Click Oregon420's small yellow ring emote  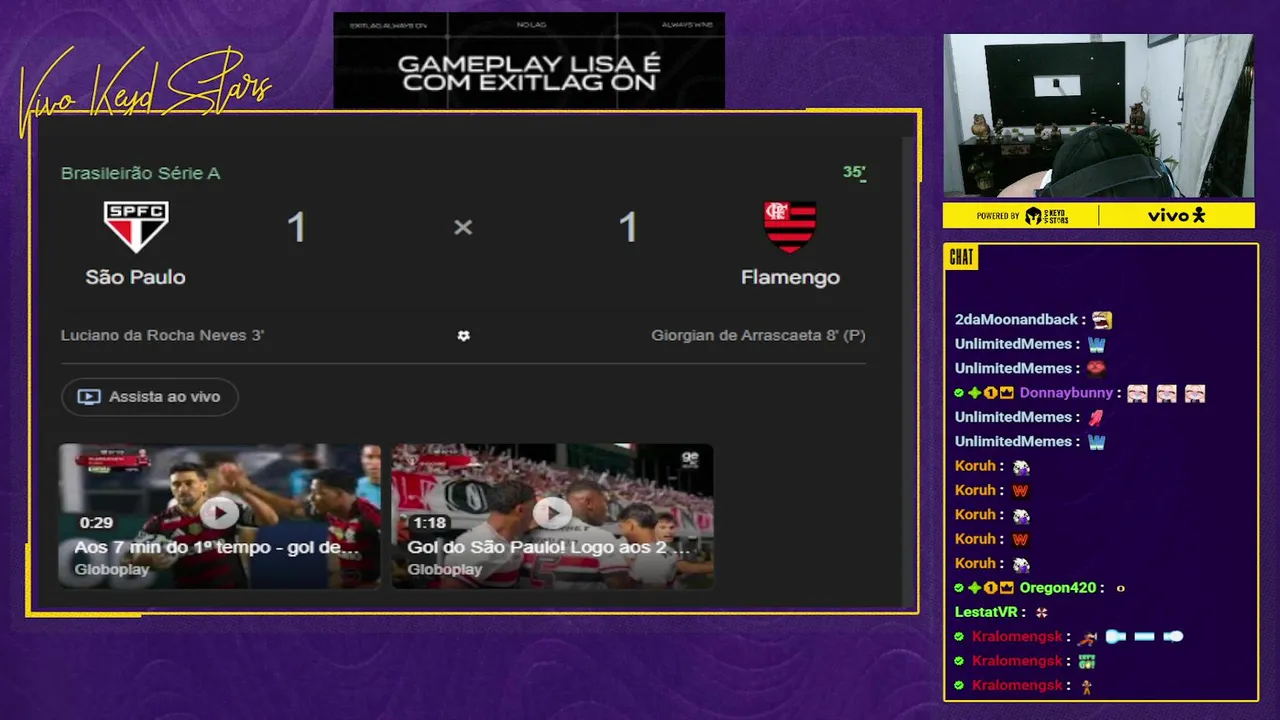pos(1120,588)
